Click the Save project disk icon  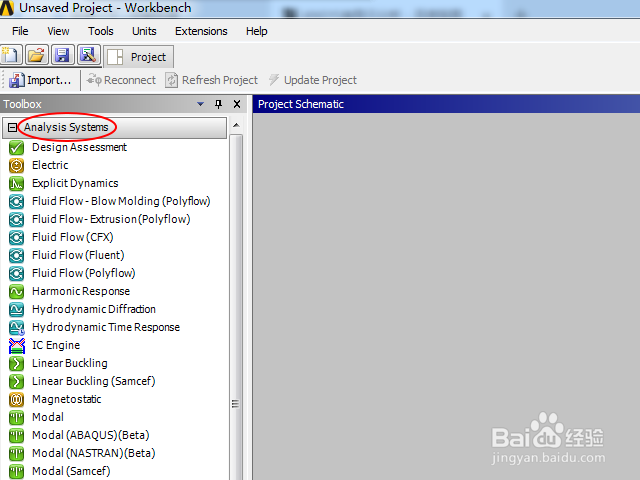tap(62, 55)
